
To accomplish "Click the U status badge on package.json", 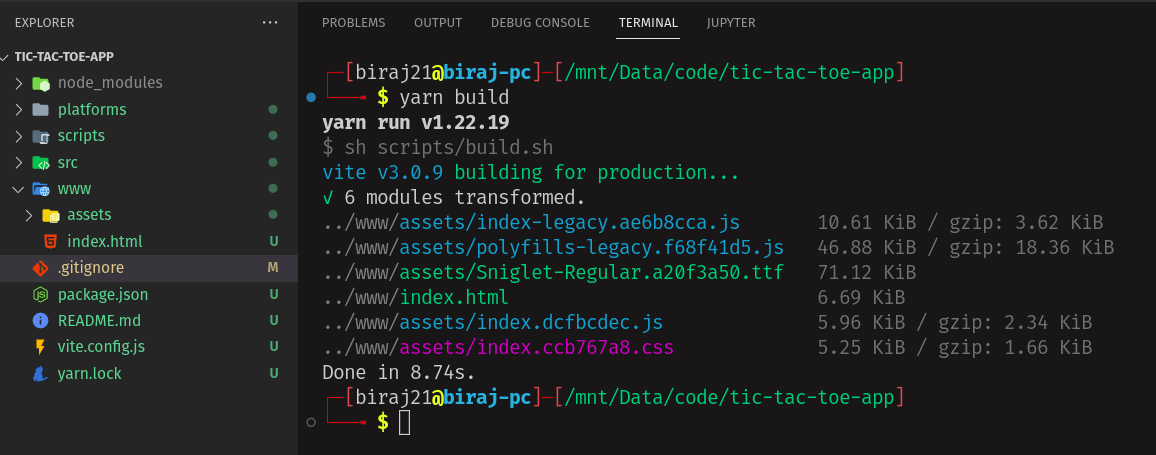I will point(274,294).
